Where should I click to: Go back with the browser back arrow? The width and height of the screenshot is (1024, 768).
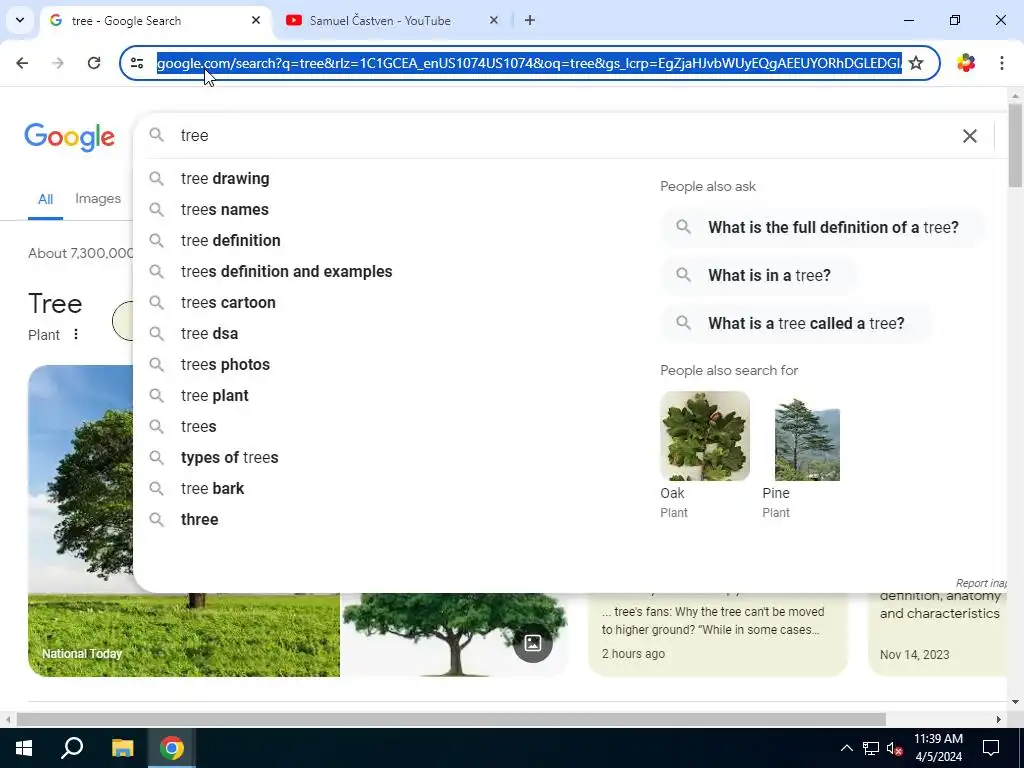coord(22,63)
